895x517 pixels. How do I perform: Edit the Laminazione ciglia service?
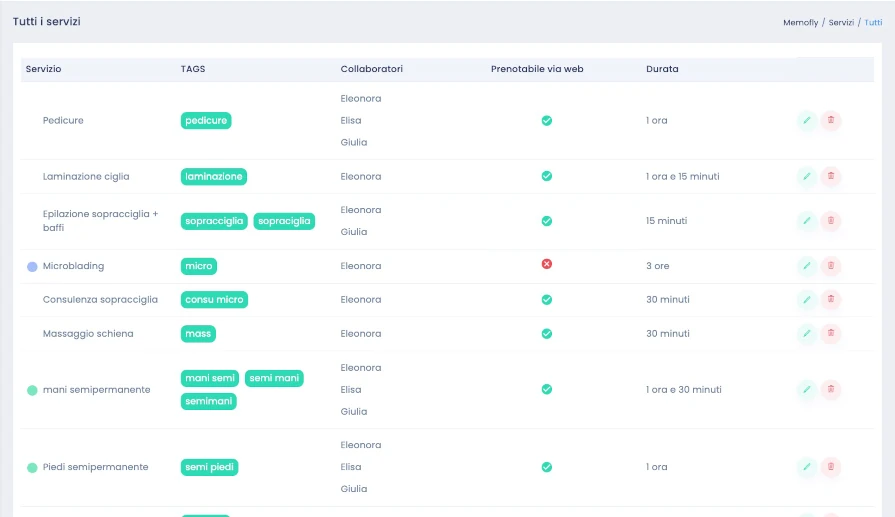807,177
